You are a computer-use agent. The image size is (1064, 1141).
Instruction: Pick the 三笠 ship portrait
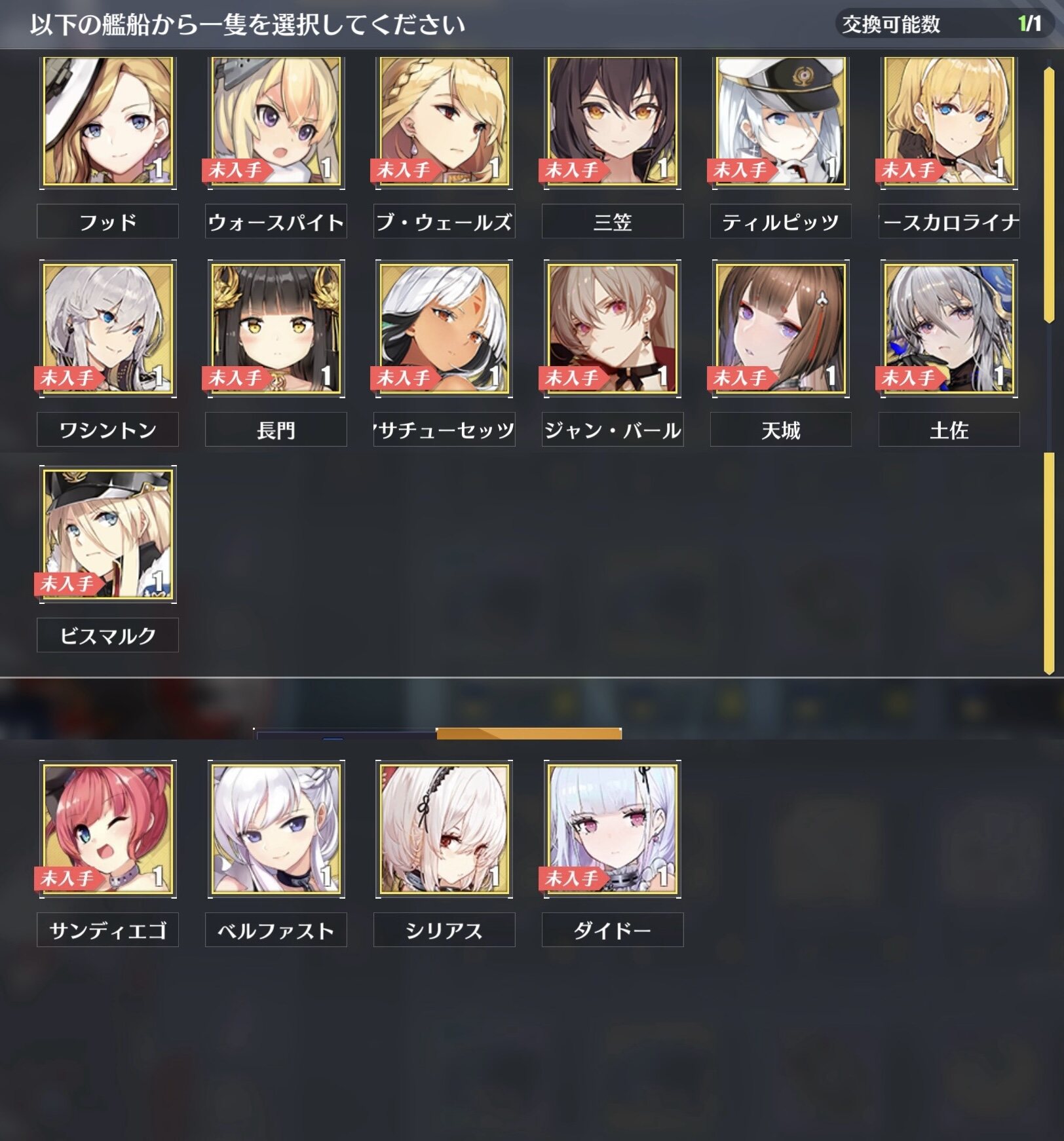(x=613, y=122)
